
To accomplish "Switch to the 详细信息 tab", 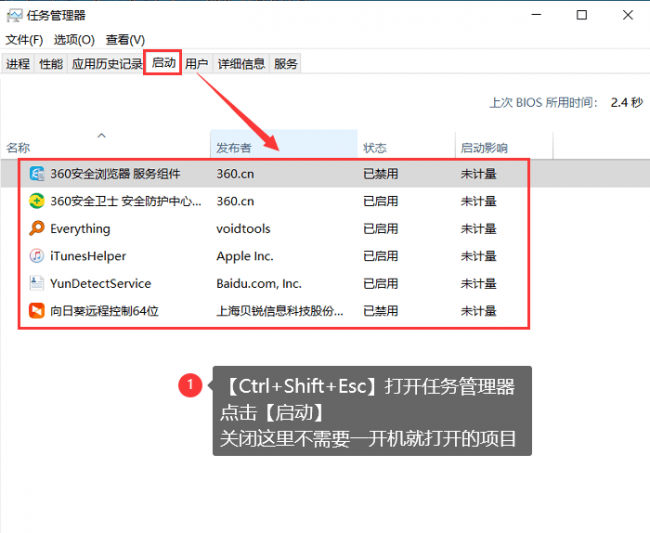I will click(x=241, y=64).
